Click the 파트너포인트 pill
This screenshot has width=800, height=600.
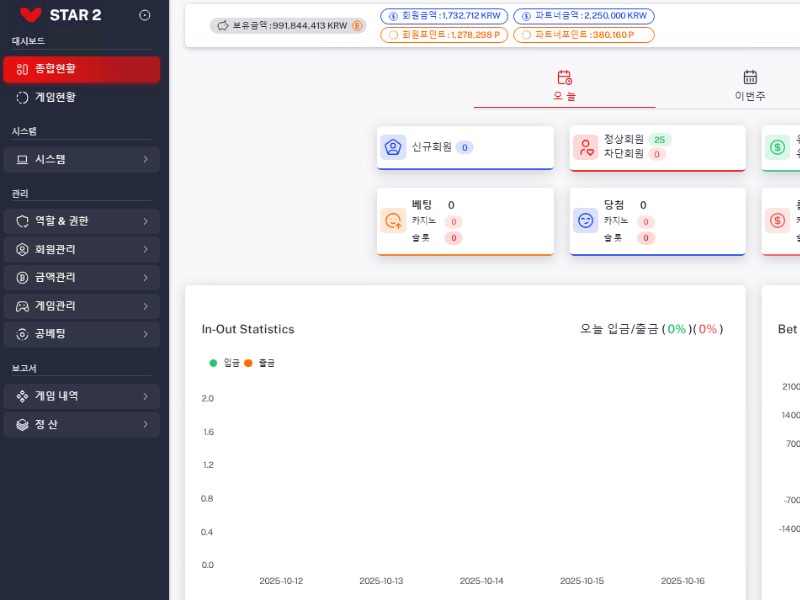(584, 35)
